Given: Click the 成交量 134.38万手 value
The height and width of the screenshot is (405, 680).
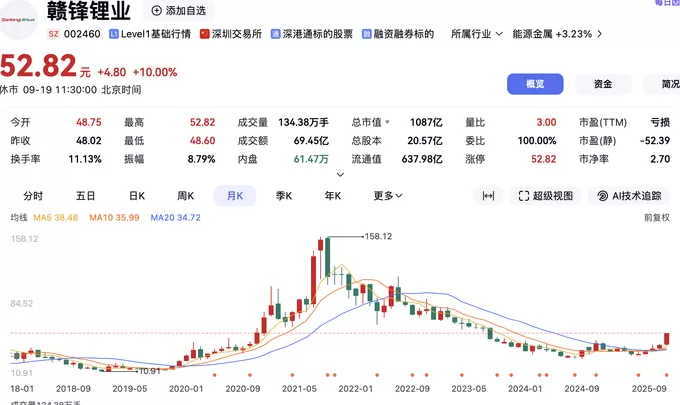Looking at the screenshot, I should [303, 122].
